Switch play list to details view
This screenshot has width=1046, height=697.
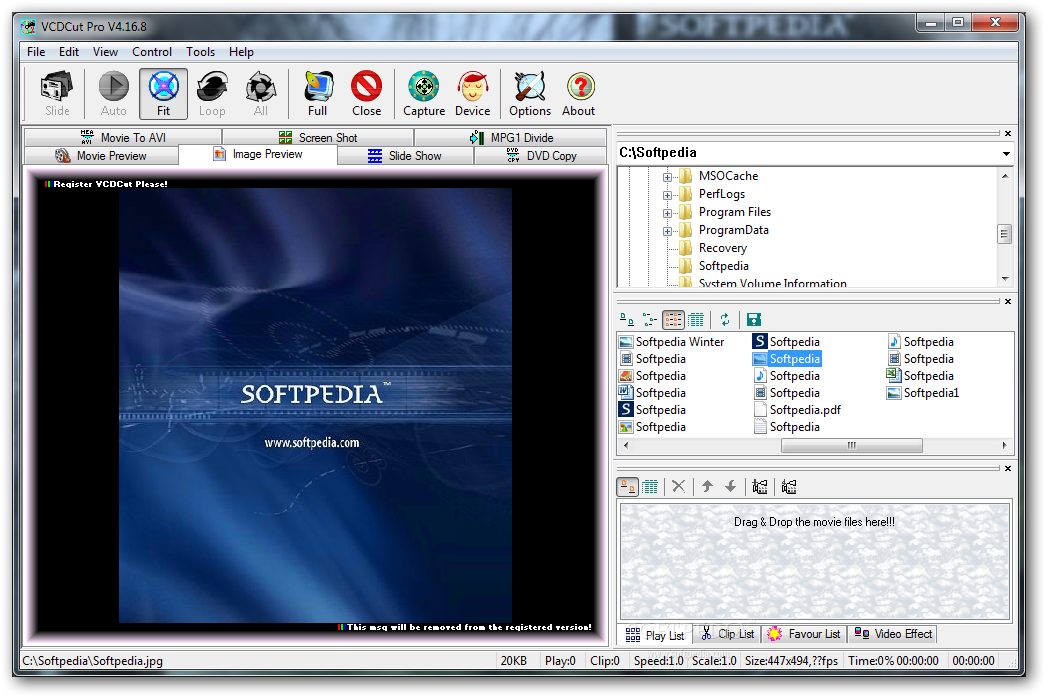pos(650,487)
